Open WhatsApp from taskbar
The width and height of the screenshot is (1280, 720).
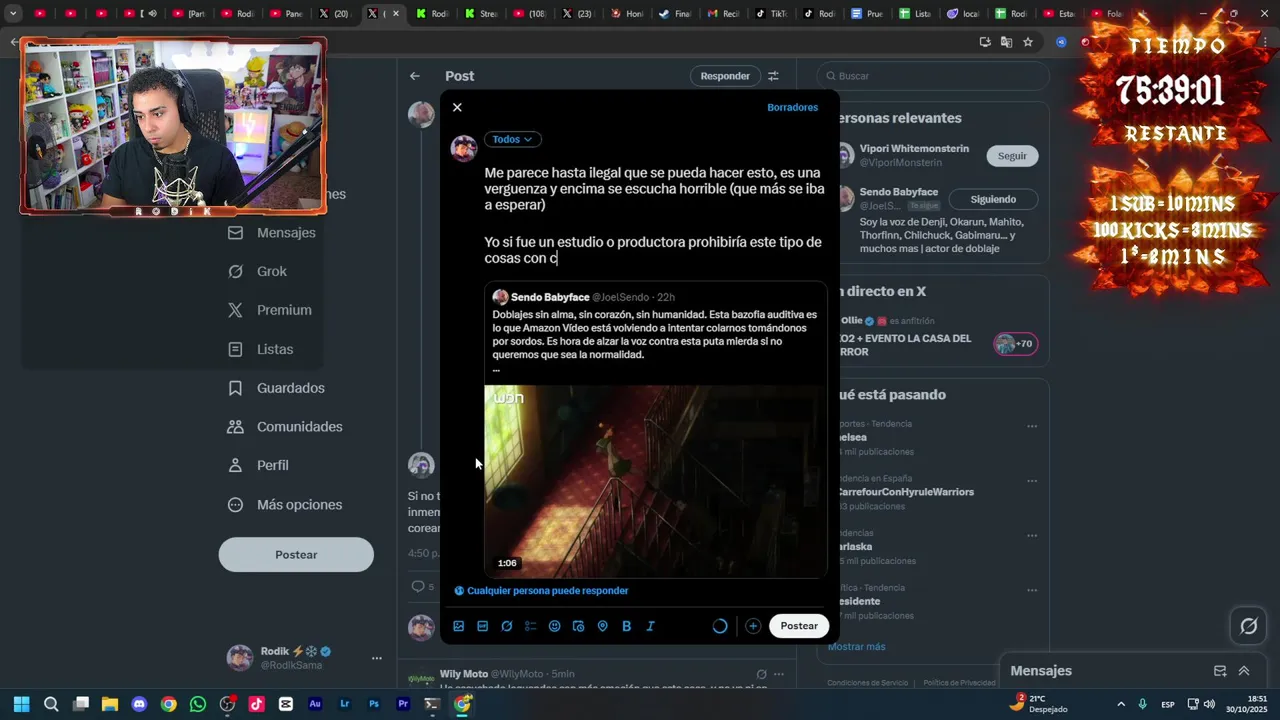click(198, 704)
